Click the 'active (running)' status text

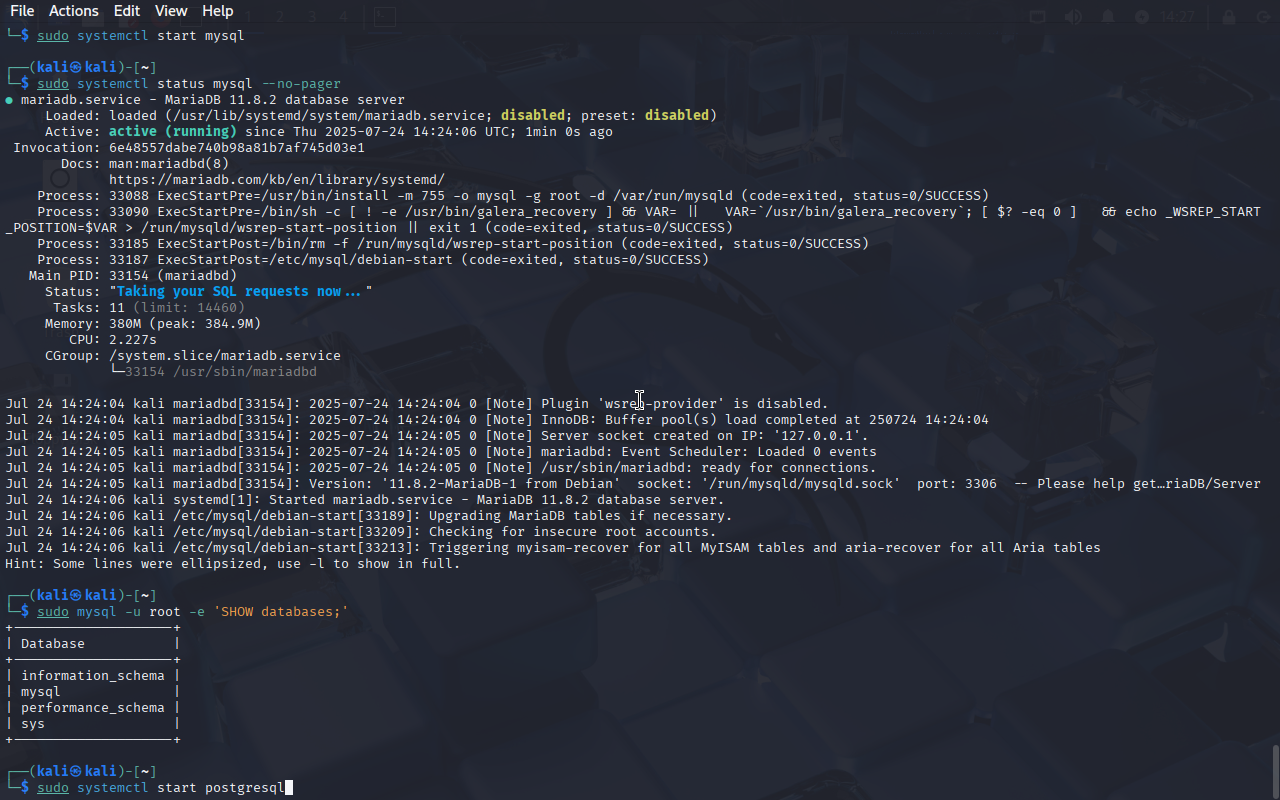[x=173, y=132]
